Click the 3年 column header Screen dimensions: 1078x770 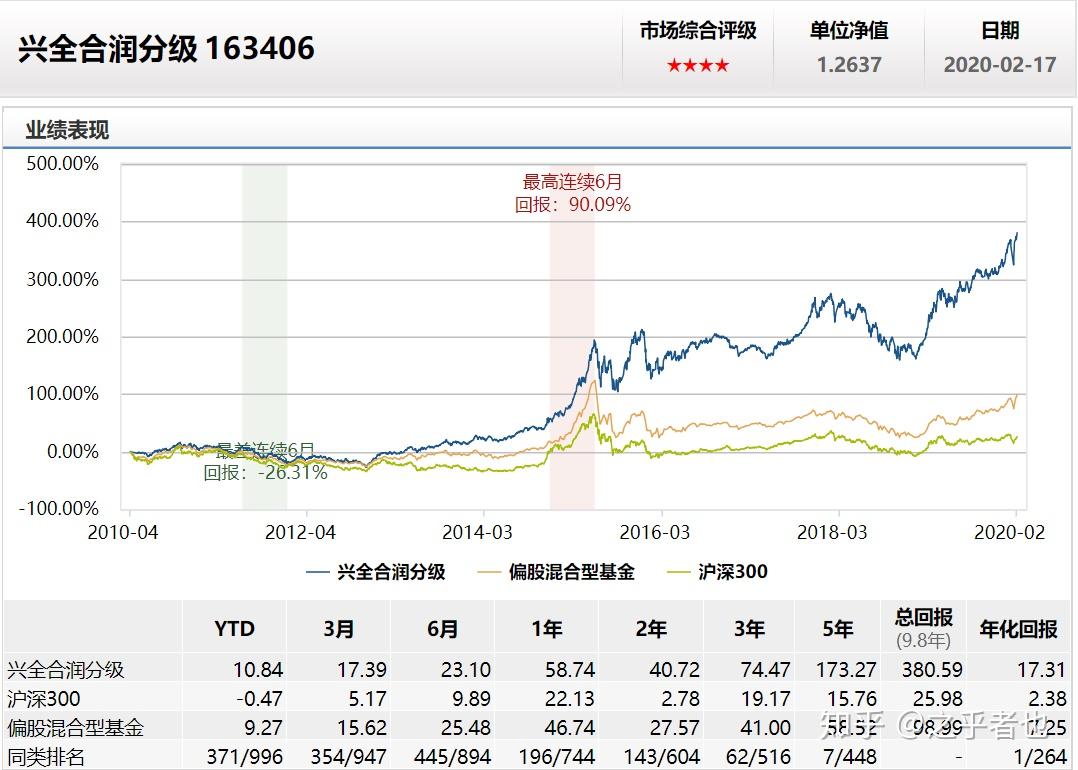point(749,629)
